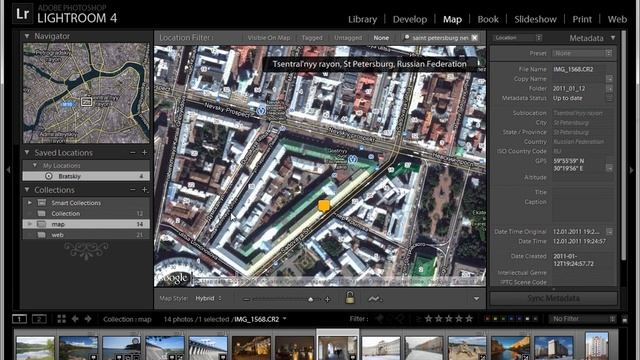This screenshot has height=360, width=640.
Task: Click the map search magnifier icon
Action: pyautogui.click(x=407, y=38)
